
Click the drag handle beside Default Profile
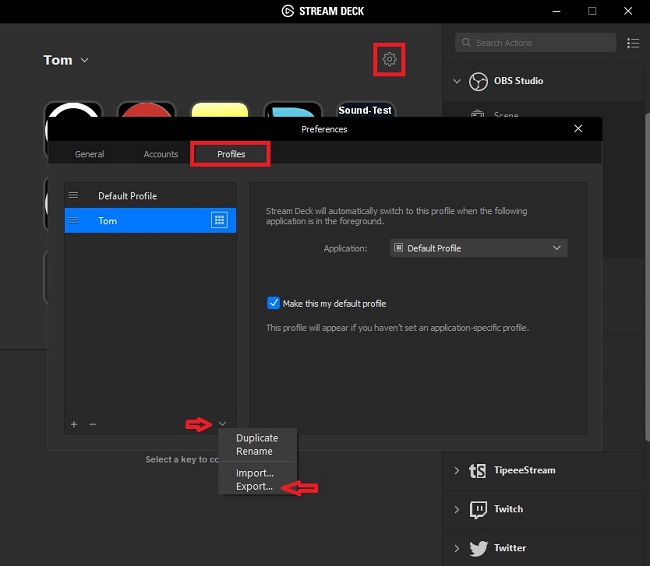73,195
